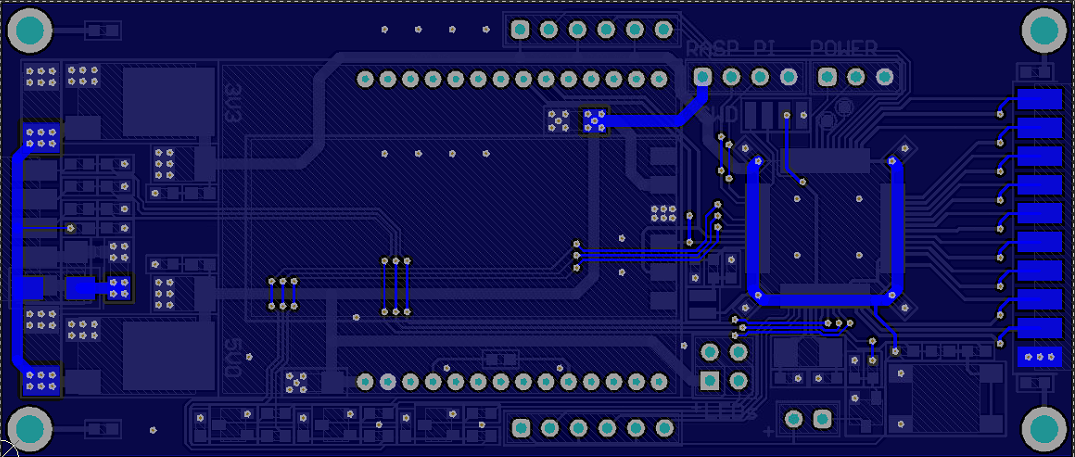Select the rounded-square pad beside the plus sign
Screen dimensions: 1075x457
(x=822, y=418)
